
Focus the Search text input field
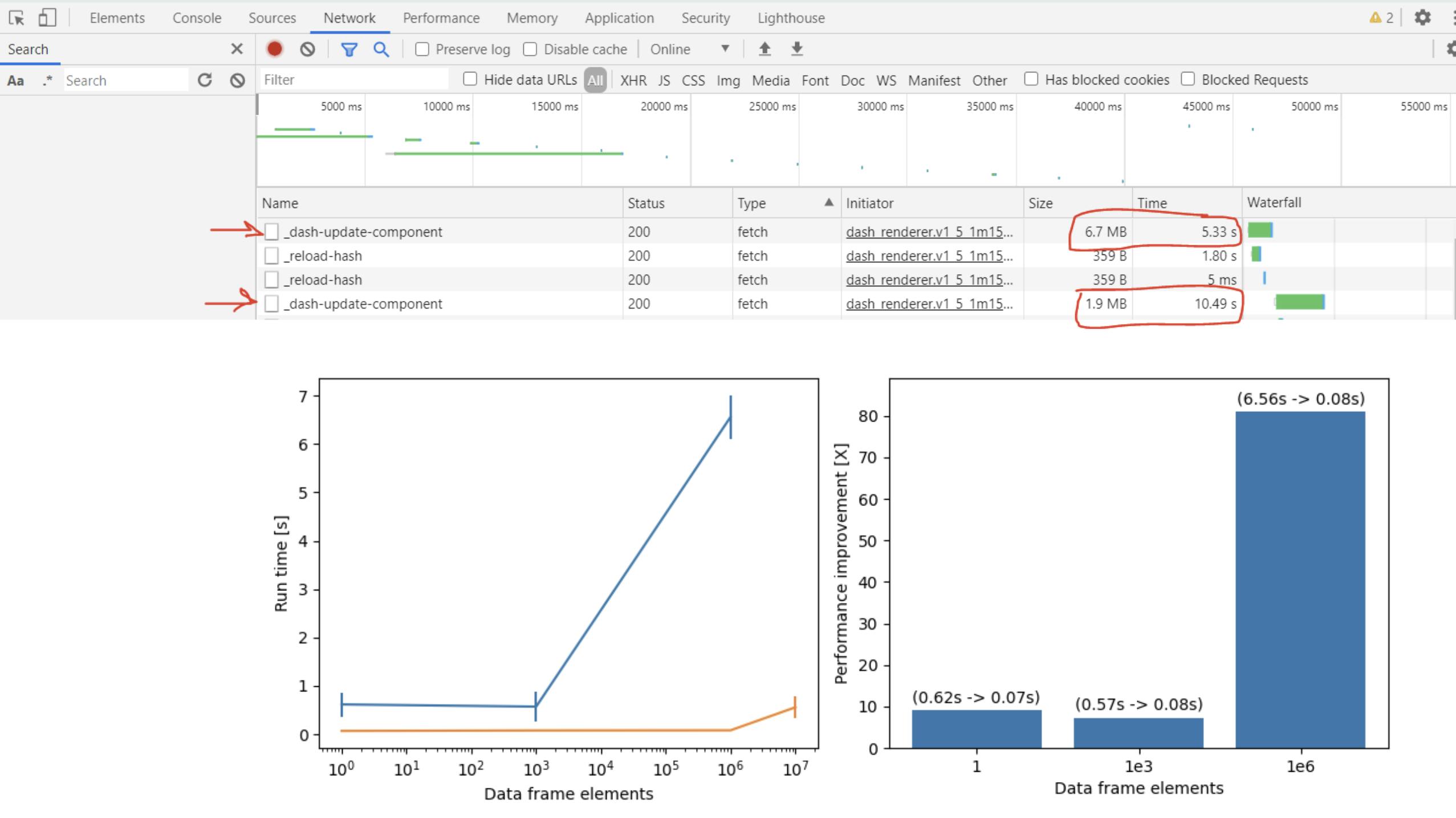pyautogui.click(x=125, y=80)
